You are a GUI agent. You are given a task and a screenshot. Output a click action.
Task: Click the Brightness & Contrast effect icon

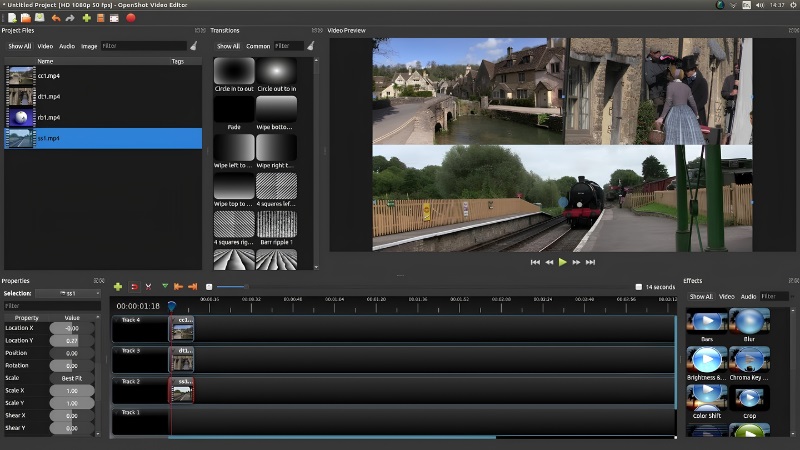click(x=707, y=360)
